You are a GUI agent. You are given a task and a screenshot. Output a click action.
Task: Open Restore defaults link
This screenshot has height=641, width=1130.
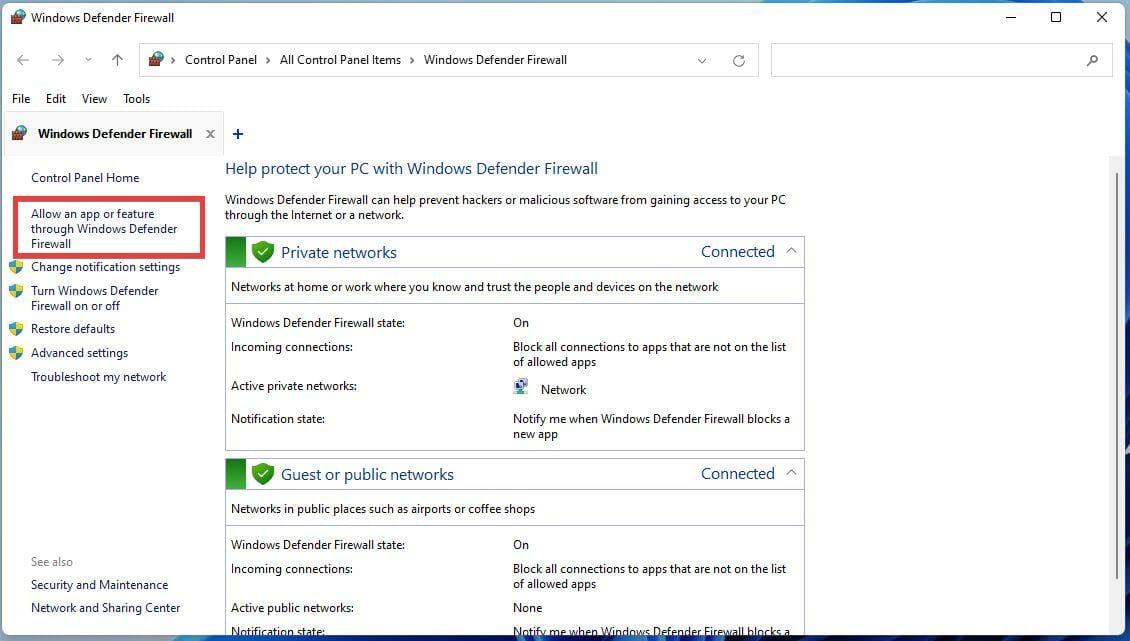(73, 329)
